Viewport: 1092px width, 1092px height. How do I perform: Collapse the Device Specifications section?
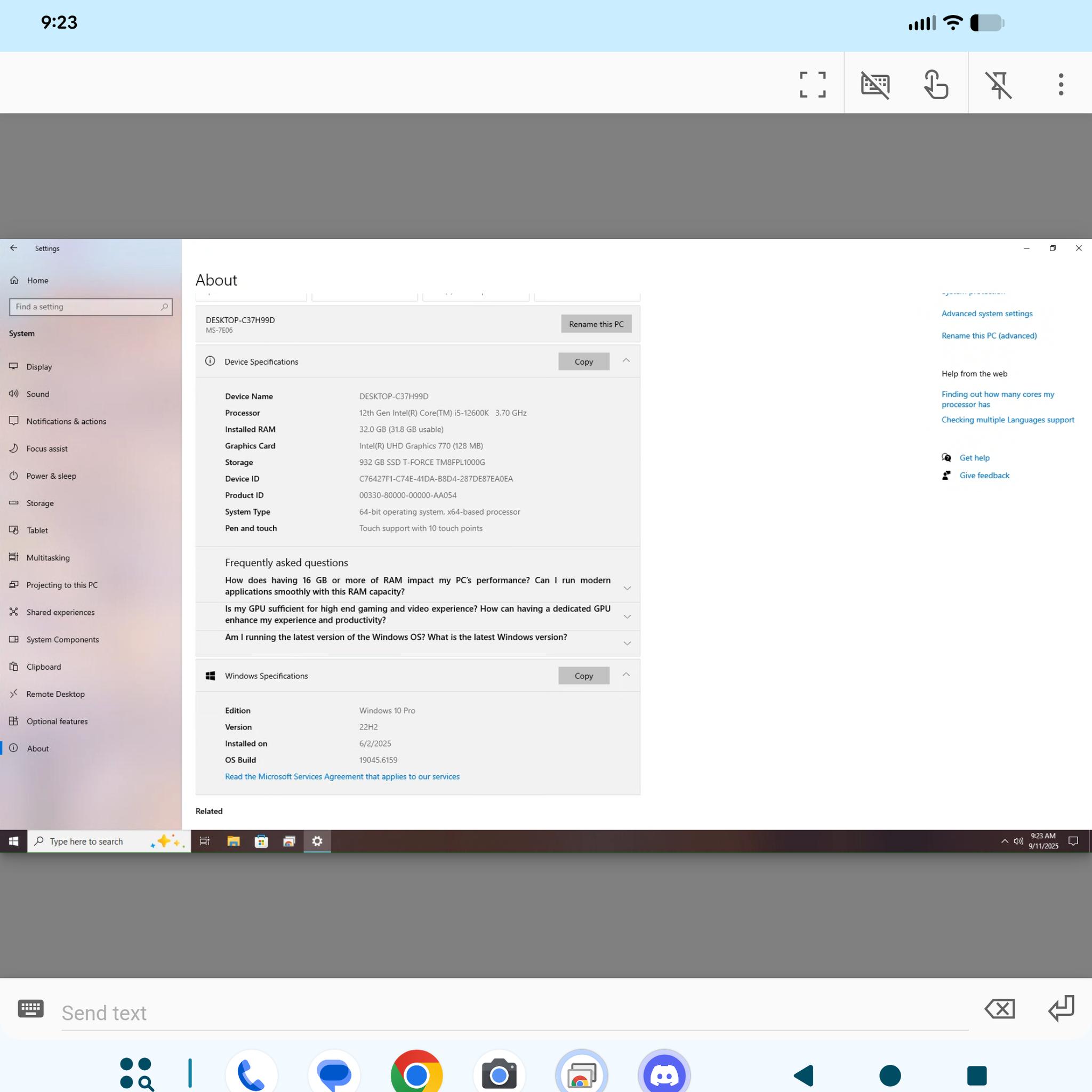tap(625, 360)
